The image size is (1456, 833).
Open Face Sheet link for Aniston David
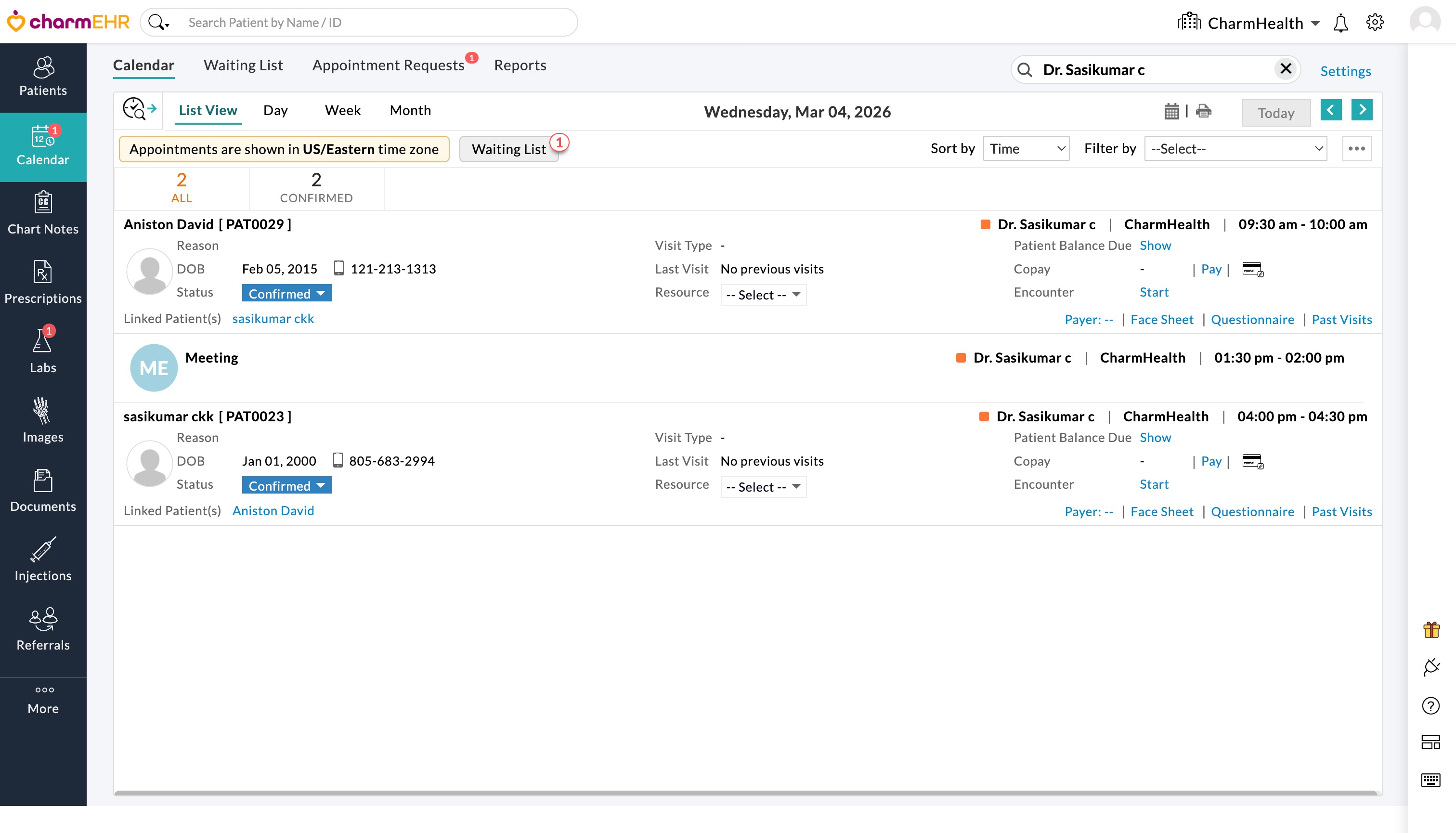pos(1161,319)
